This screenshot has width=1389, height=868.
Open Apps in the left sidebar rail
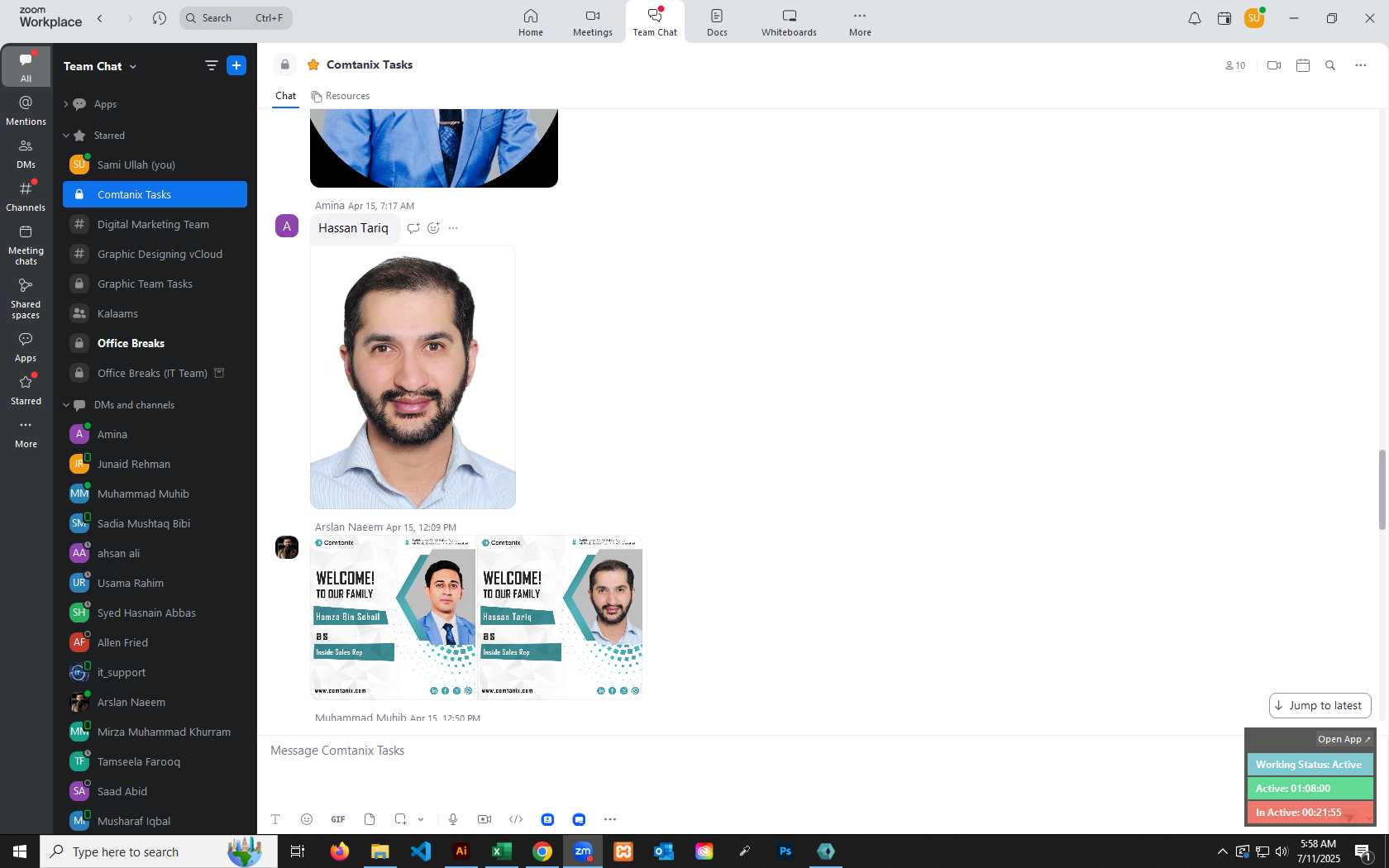coord(26,347)
